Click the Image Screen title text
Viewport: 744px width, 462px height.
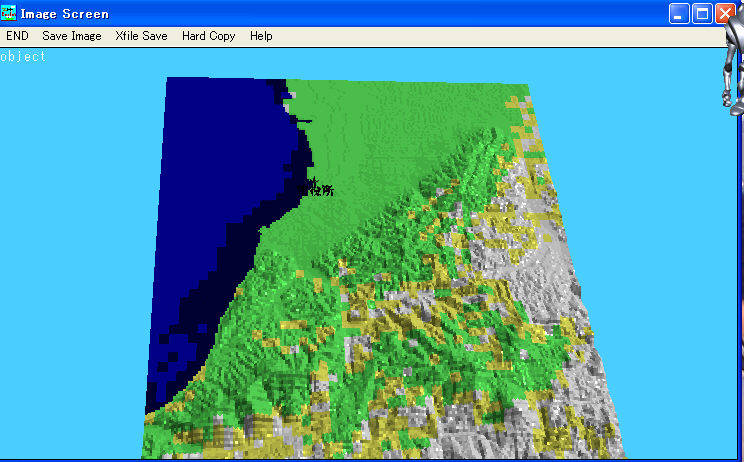[x=65, y=14]
